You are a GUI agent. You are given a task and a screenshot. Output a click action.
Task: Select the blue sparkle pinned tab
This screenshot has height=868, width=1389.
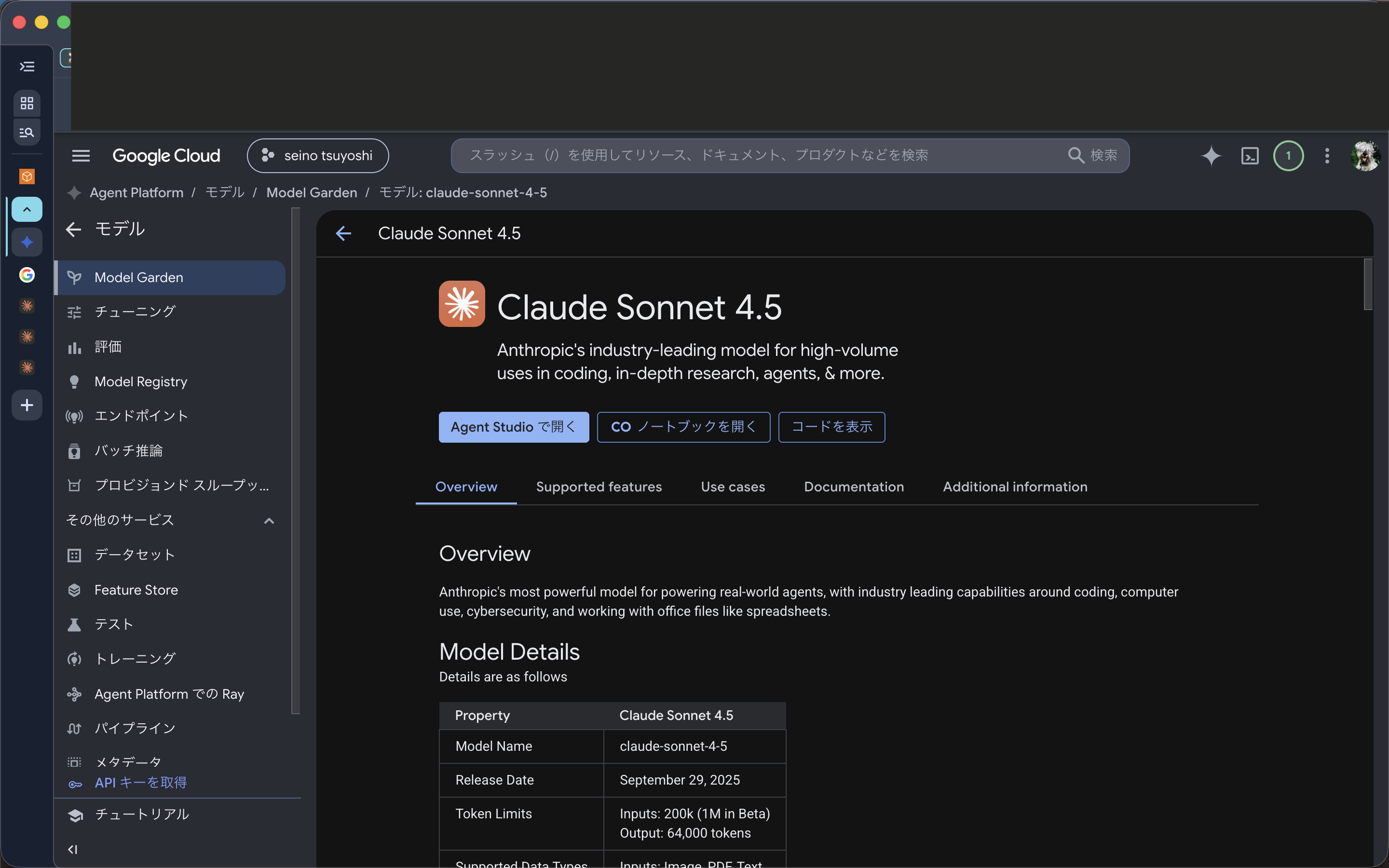tap(27, 242)
